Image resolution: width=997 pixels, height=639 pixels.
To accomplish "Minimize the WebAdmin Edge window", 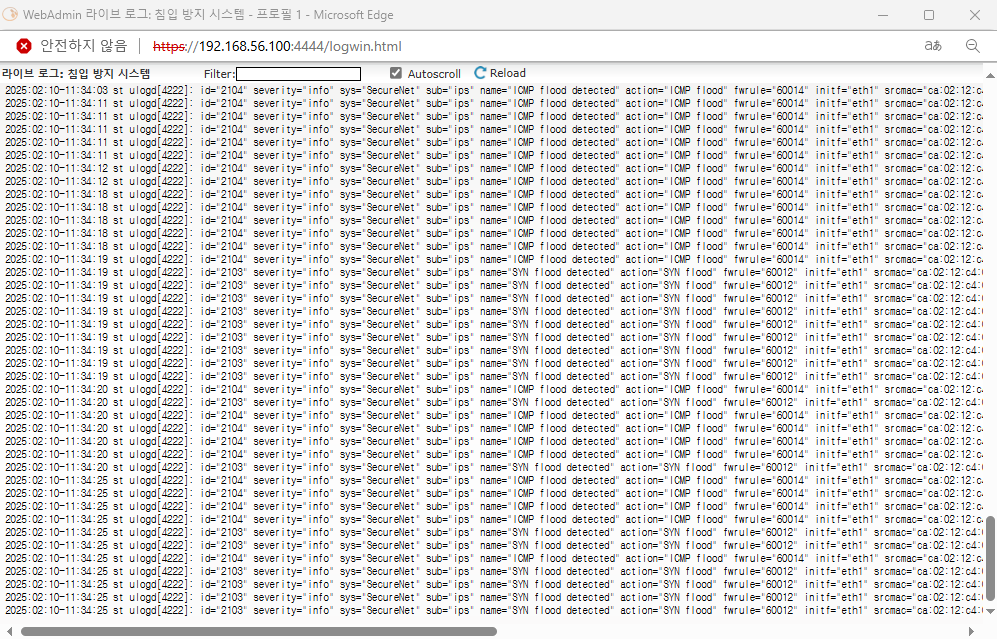I will 883,15.
